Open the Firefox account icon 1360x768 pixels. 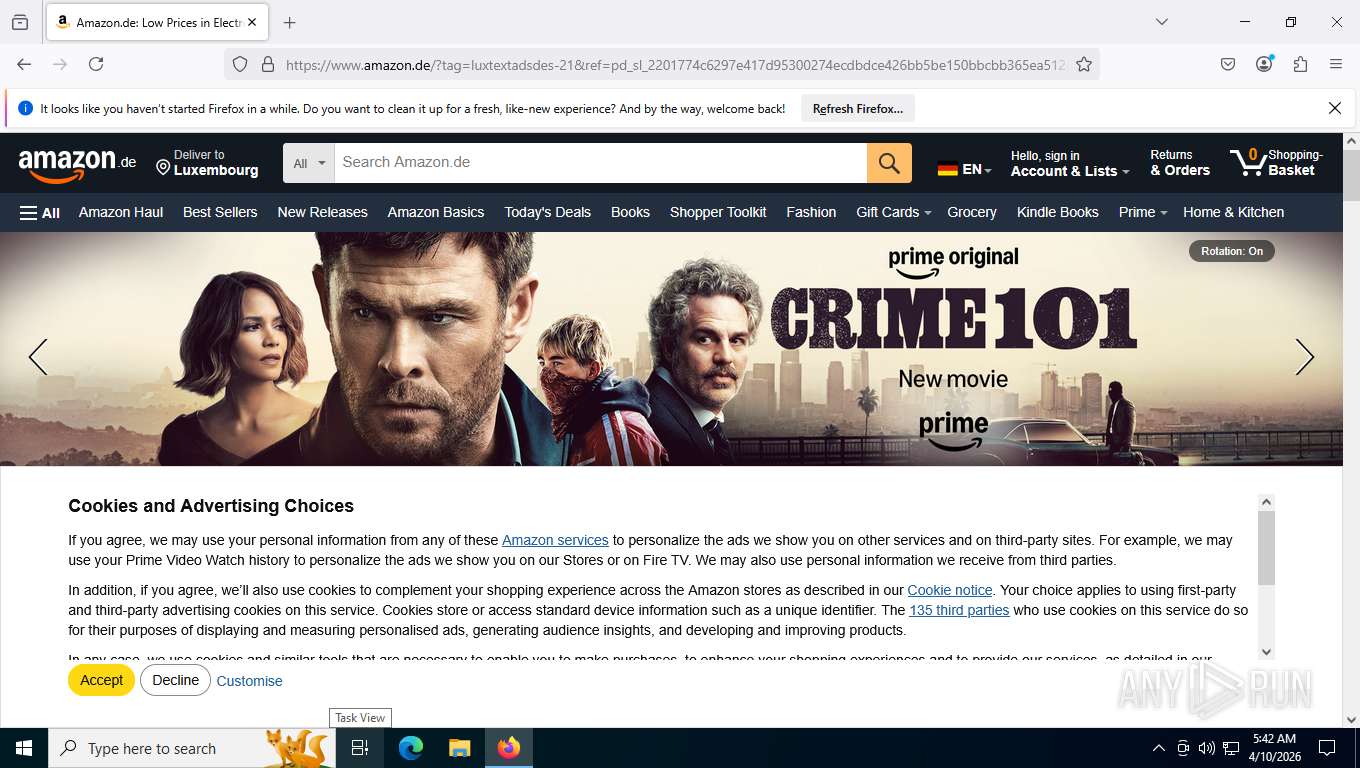[x=1264, y=64]
